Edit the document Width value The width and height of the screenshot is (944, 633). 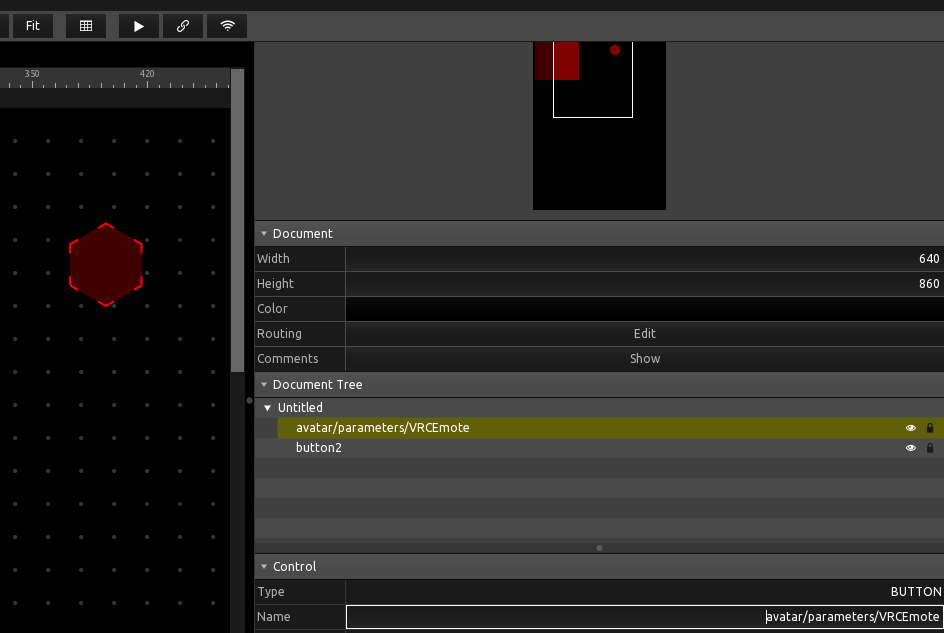pos(644,258)
